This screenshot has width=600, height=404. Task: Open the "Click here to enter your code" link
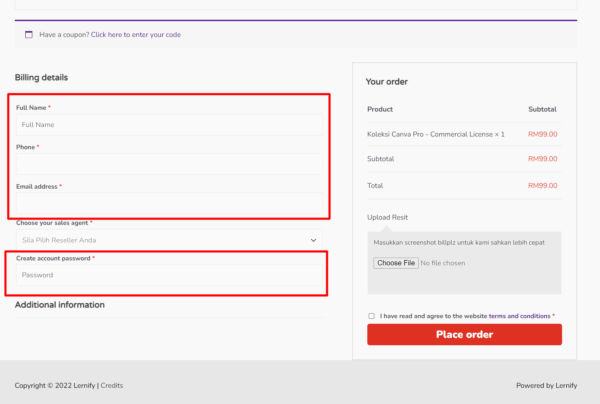pyautogui.click(x=135, y=34)
